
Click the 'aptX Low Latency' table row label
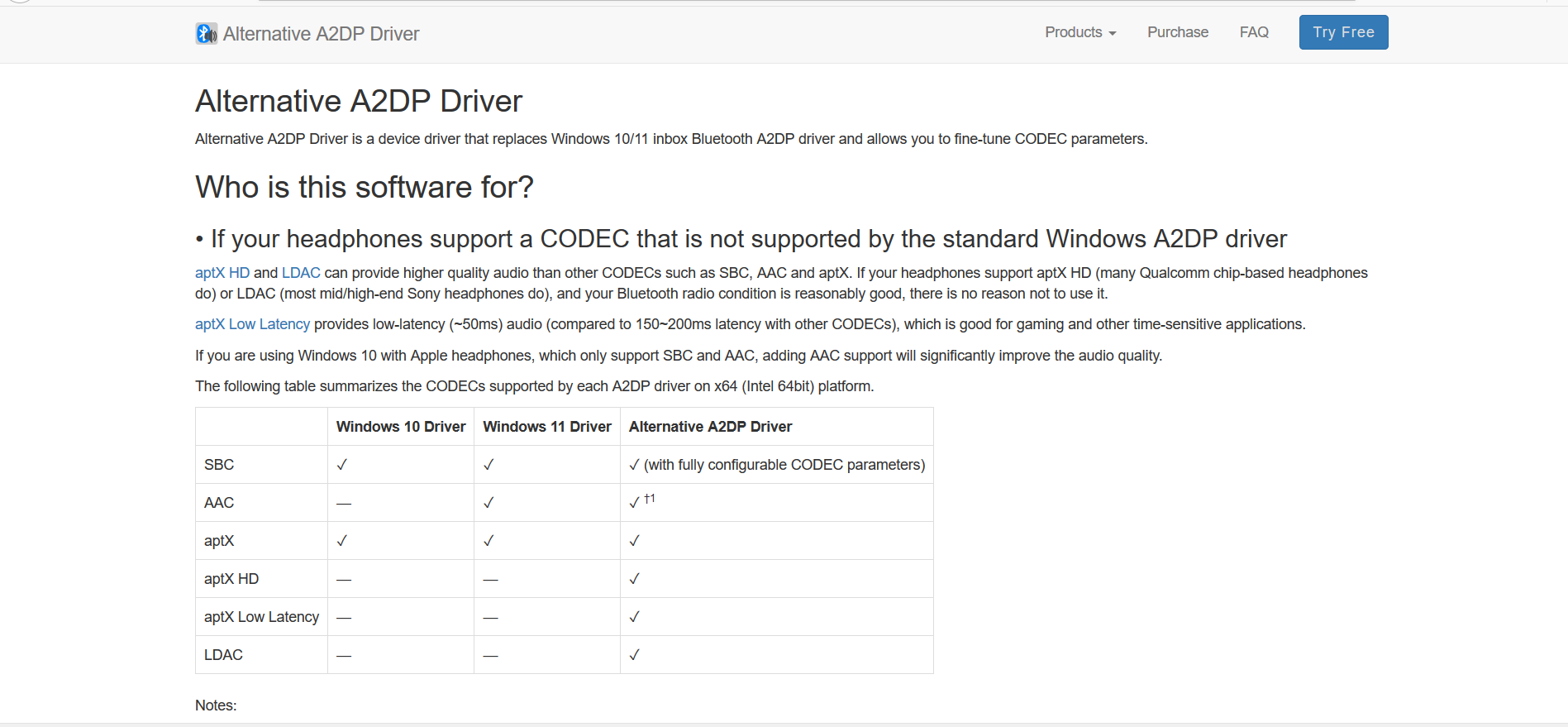click(x=261, y=617)
